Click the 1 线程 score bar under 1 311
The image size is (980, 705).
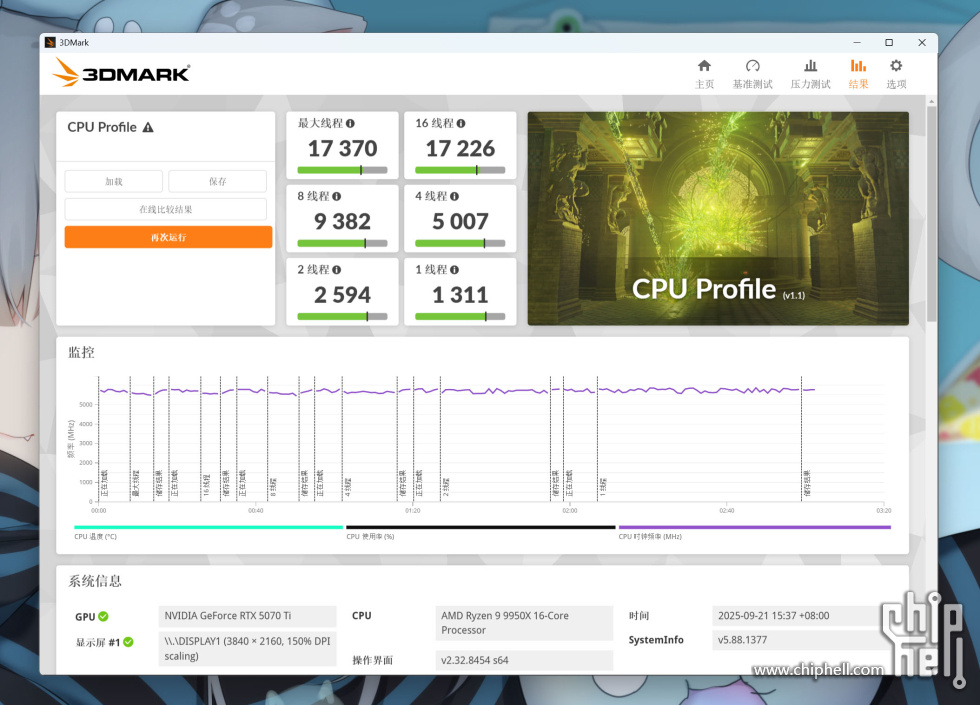460,316
